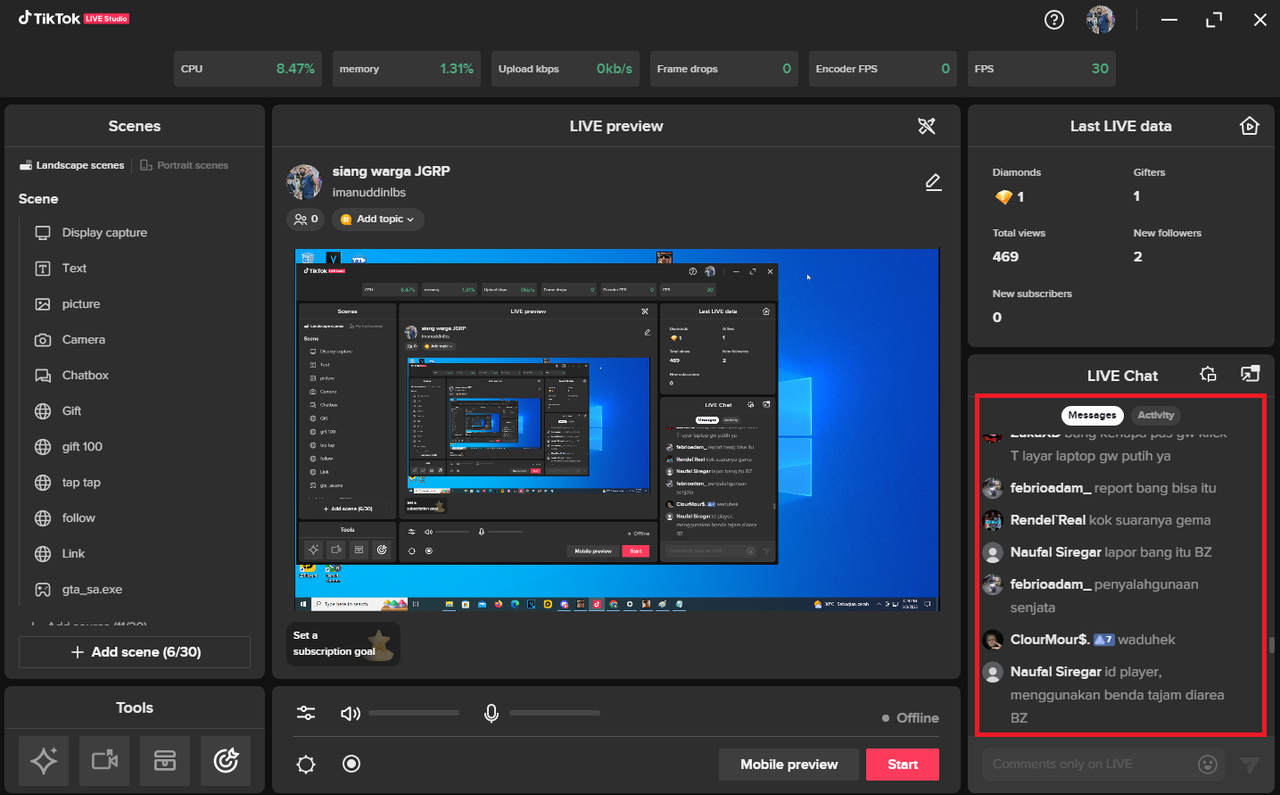This screenshot has height=795, width=1280.
Task: Click the Upload kbps stat
Action: click(x=565, y=69)
